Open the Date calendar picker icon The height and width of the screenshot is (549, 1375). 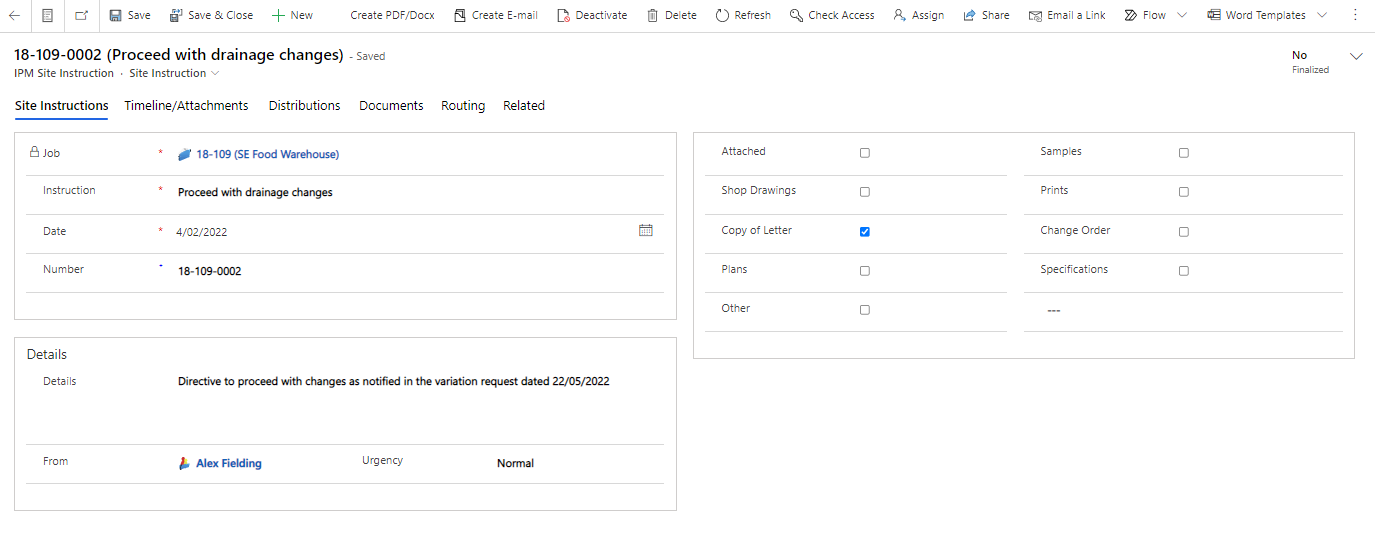(x=646, y=230)
